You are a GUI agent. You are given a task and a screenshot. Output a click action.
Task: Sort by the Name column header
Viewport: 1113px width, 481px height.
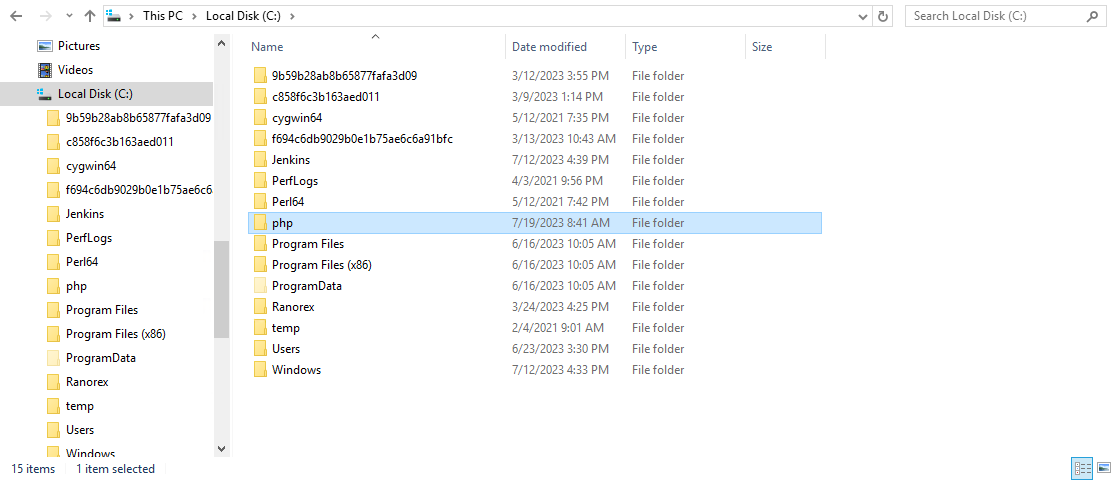click(267, 47)
